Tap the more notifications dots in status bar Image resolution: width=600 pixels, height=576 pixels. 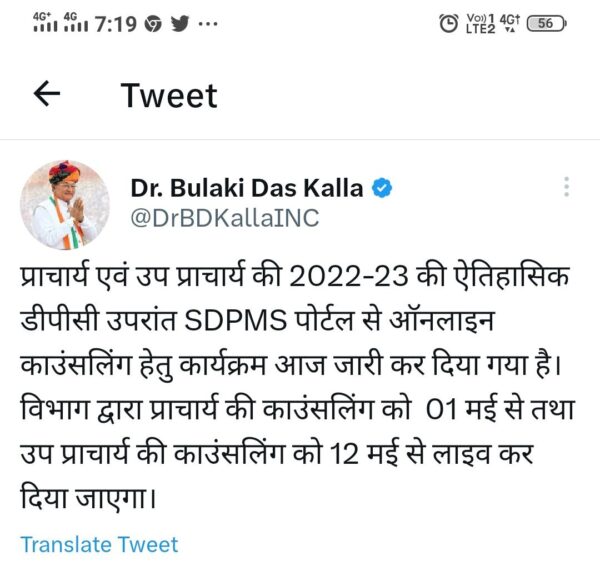pyautogui.click(x=208, y=24)
